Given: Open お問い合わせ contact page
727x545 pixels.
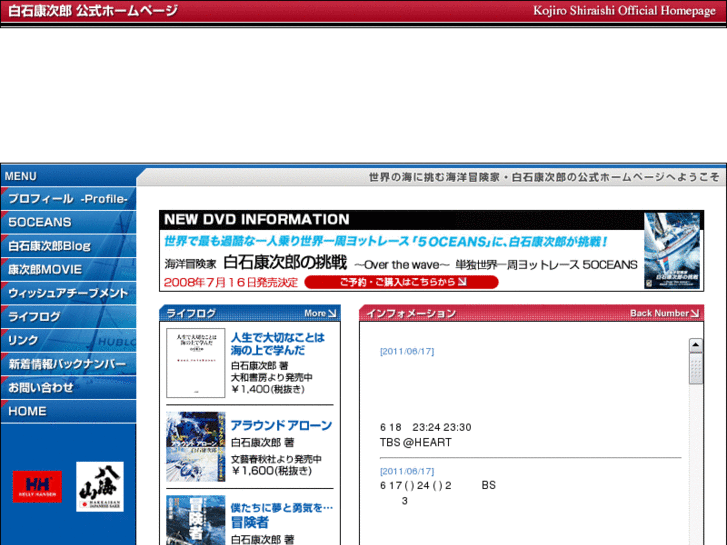Looking at the screenshot, I should [68, 388].
